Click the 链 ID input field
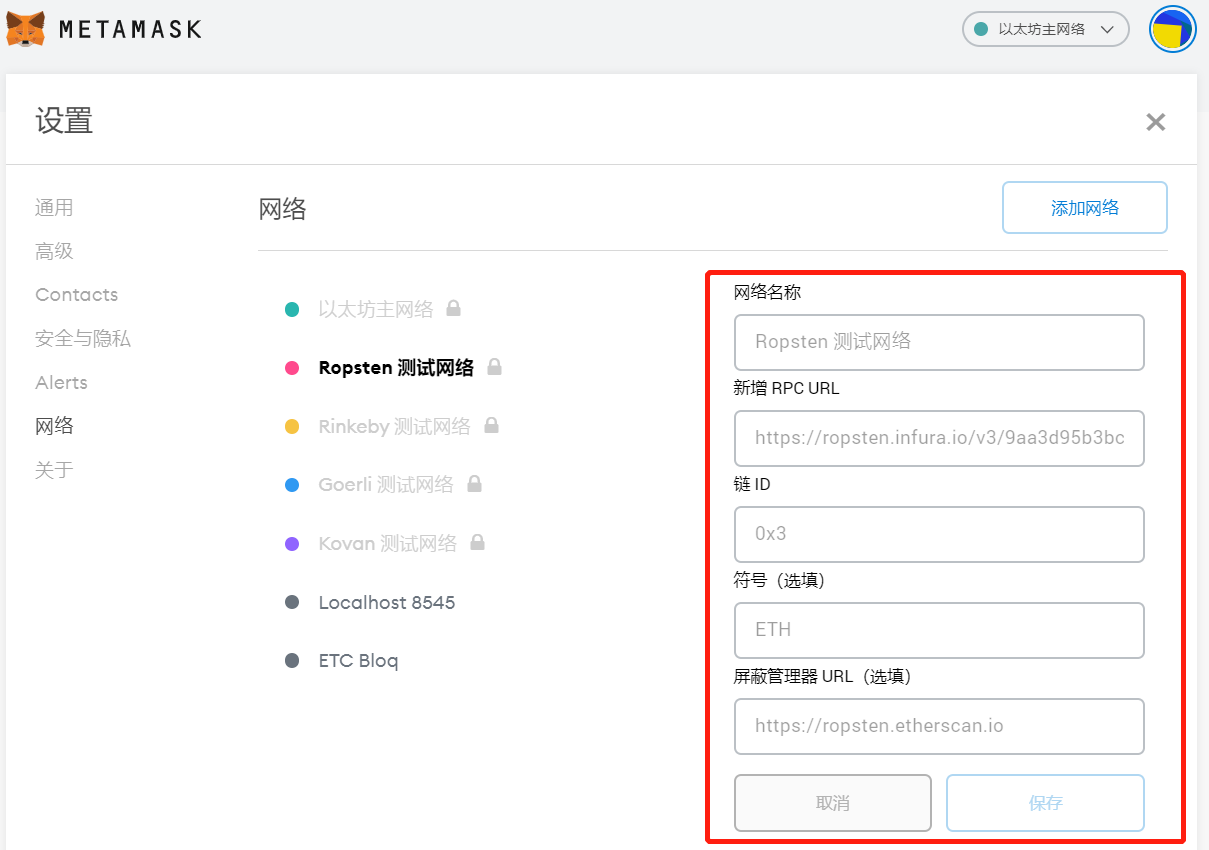This screenshot has width=1209, height=850. pos(939,534)
